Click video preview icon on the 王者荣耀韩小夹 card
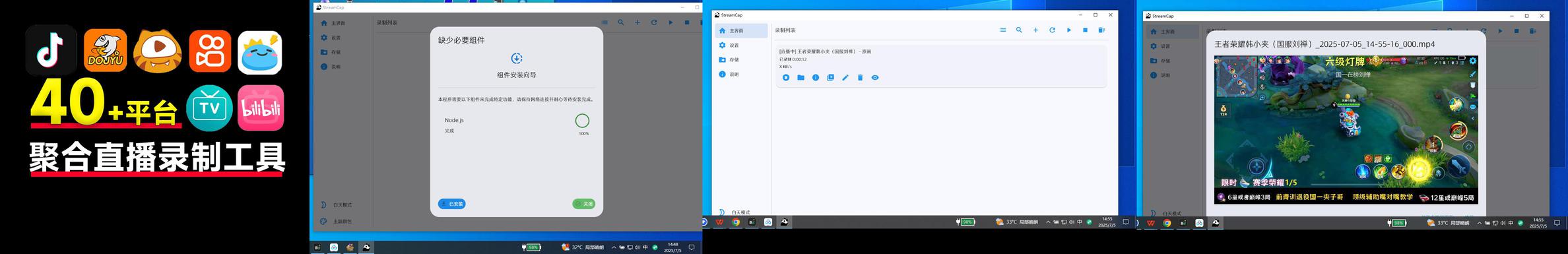 click(830, 78)
